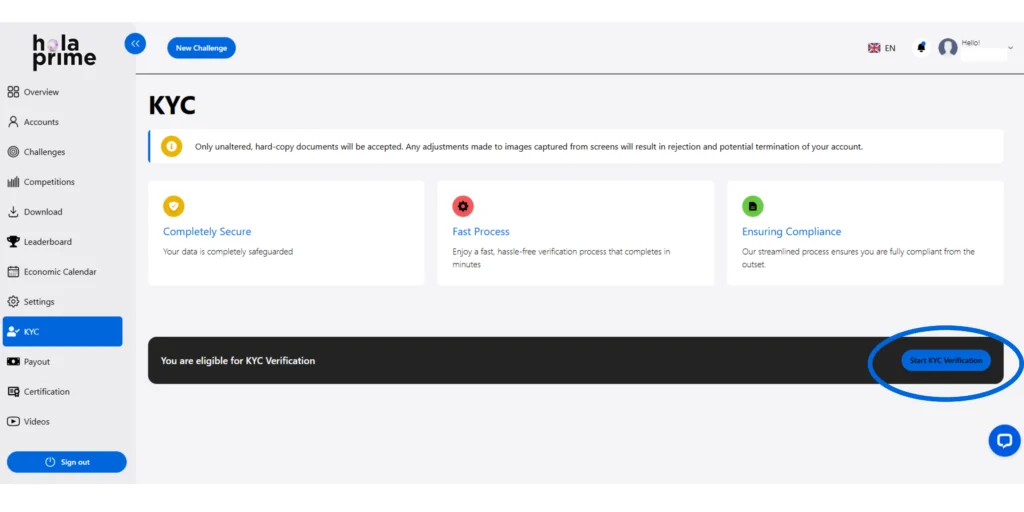Click the New Challenge button
The image size is (1024, 512).
(201, 48)
